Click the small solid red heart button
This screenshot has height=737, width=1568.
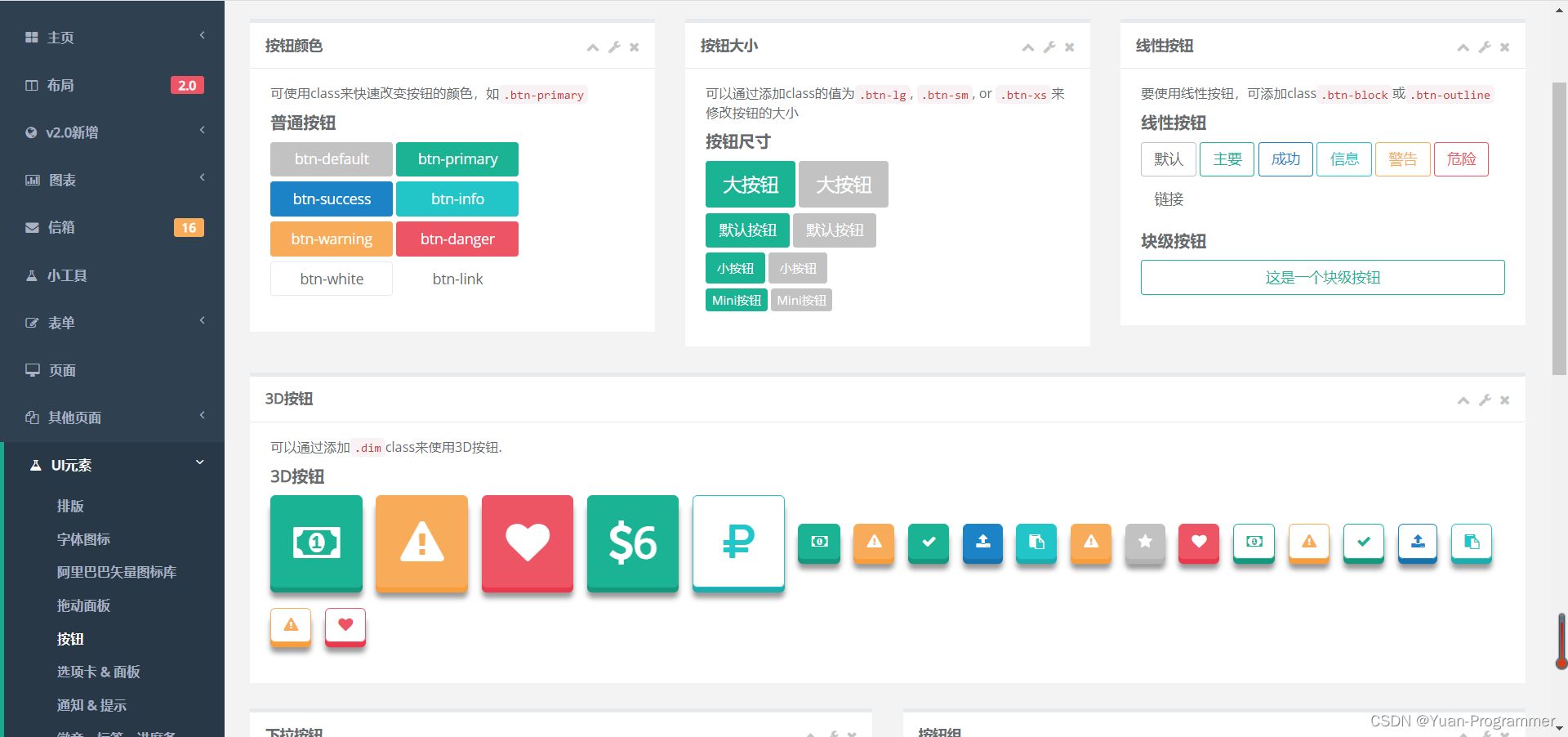pyautogui.click(x=1199, y=543)
